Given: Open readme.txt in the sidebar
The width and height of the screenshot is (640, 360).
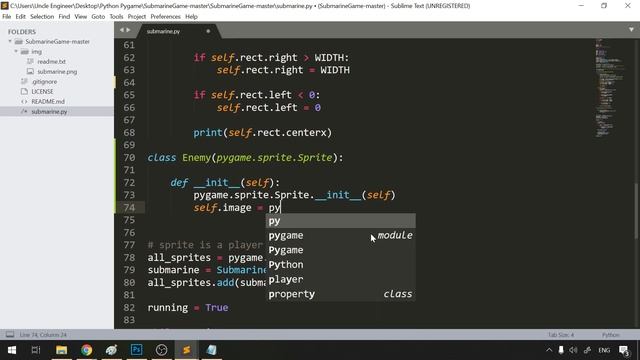Looking at the screenshot, I should pos(51,62).
